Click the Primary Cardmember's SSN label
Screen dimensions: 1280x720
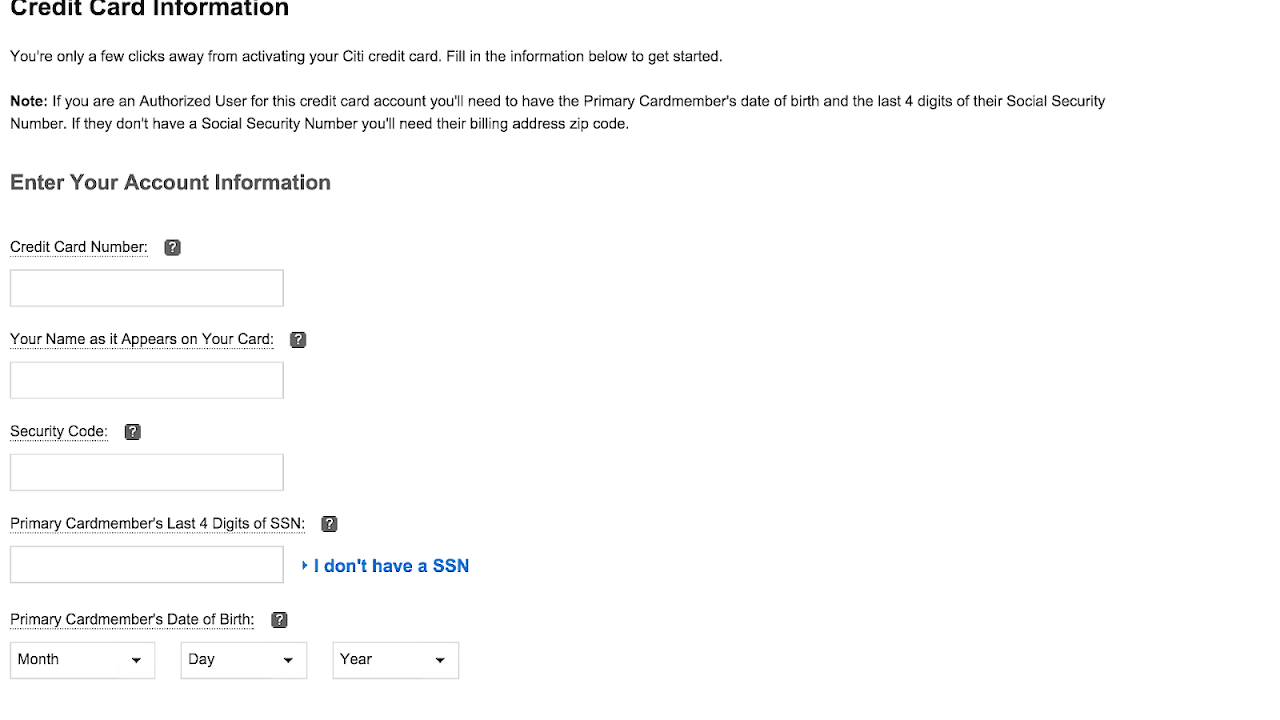tap(157, 523)
